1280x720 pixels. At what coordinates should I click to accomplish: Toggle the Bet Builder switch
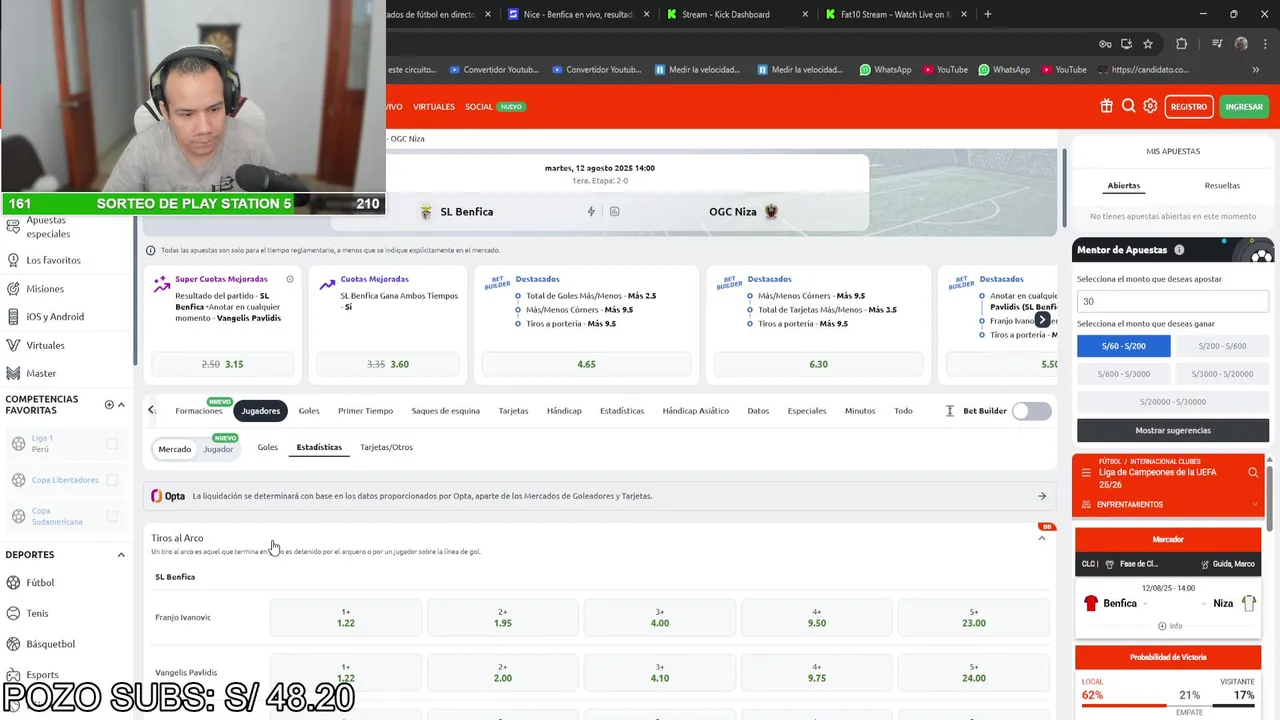click(1032, 410)
